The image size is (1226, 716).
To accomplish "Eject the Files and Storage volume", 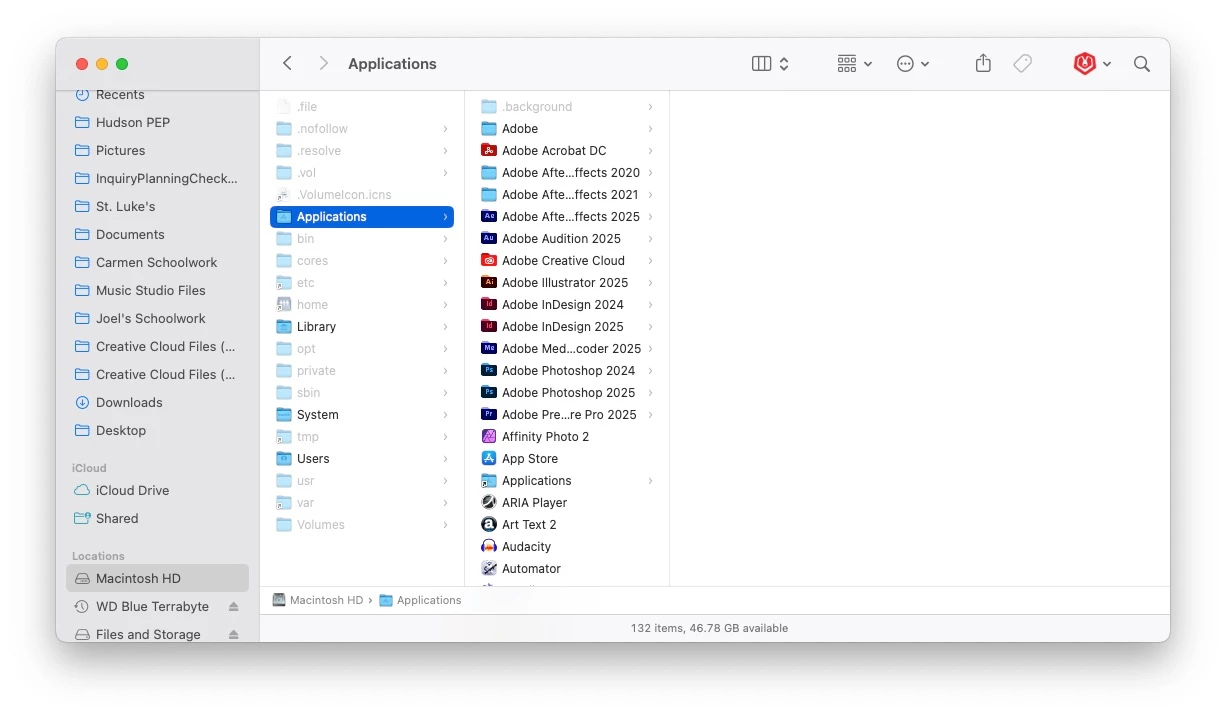I will point(233,634).
